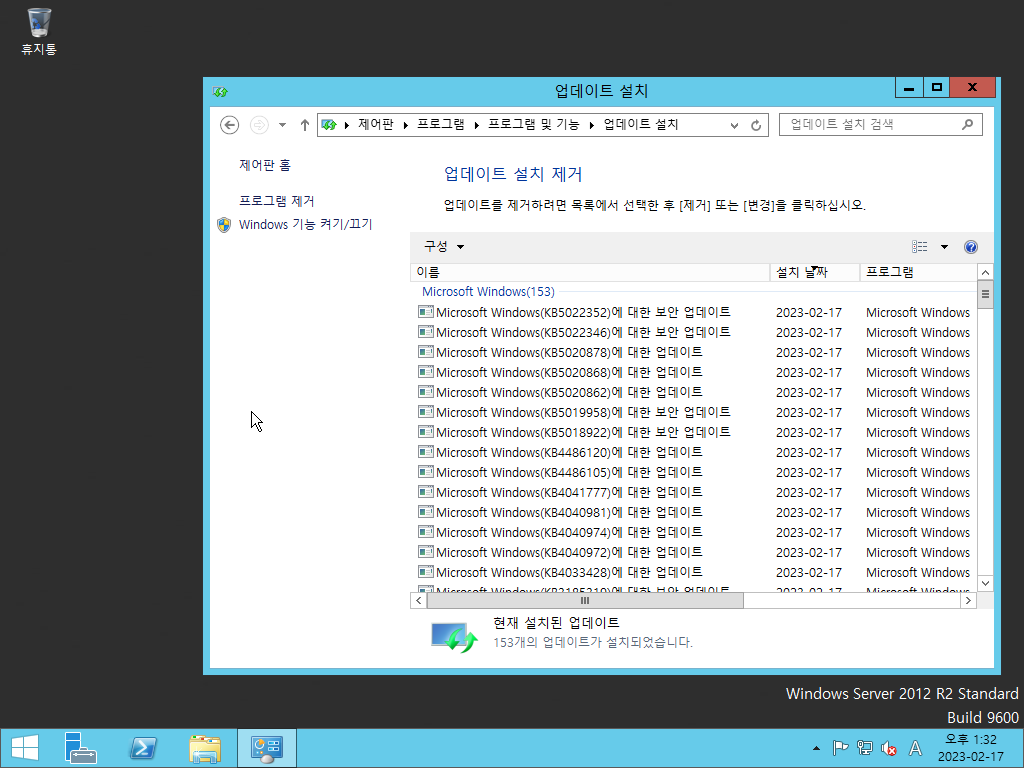The height and width of the screenshot is (768, 1024).
Task: Click icon of KB4040981 update
Action: click(x=426, y=512)
